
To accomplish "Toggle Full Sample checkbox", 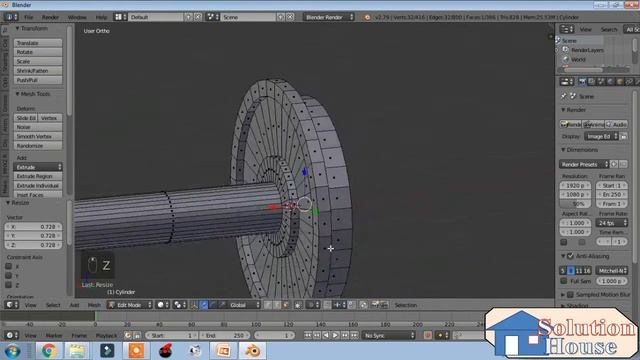I will point(564,281).
